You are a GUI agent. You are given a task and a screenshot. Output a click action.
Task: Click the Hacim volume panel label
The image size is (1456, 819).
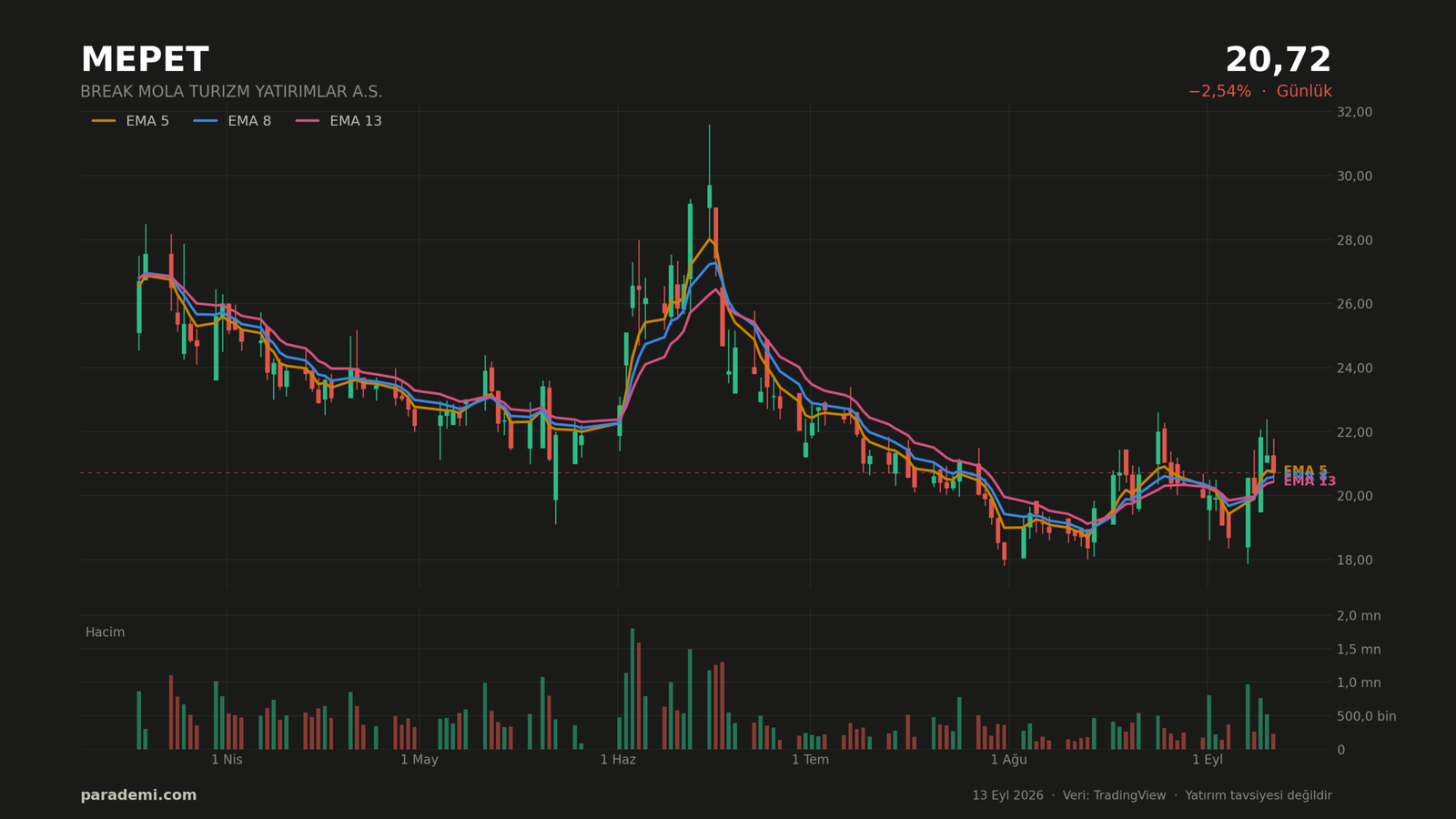105,632
